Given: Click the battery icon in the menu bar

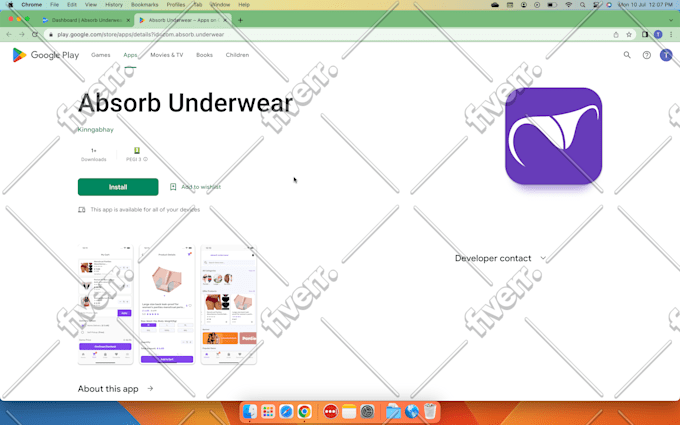Looking at the screenshot, I should (552, 5).
